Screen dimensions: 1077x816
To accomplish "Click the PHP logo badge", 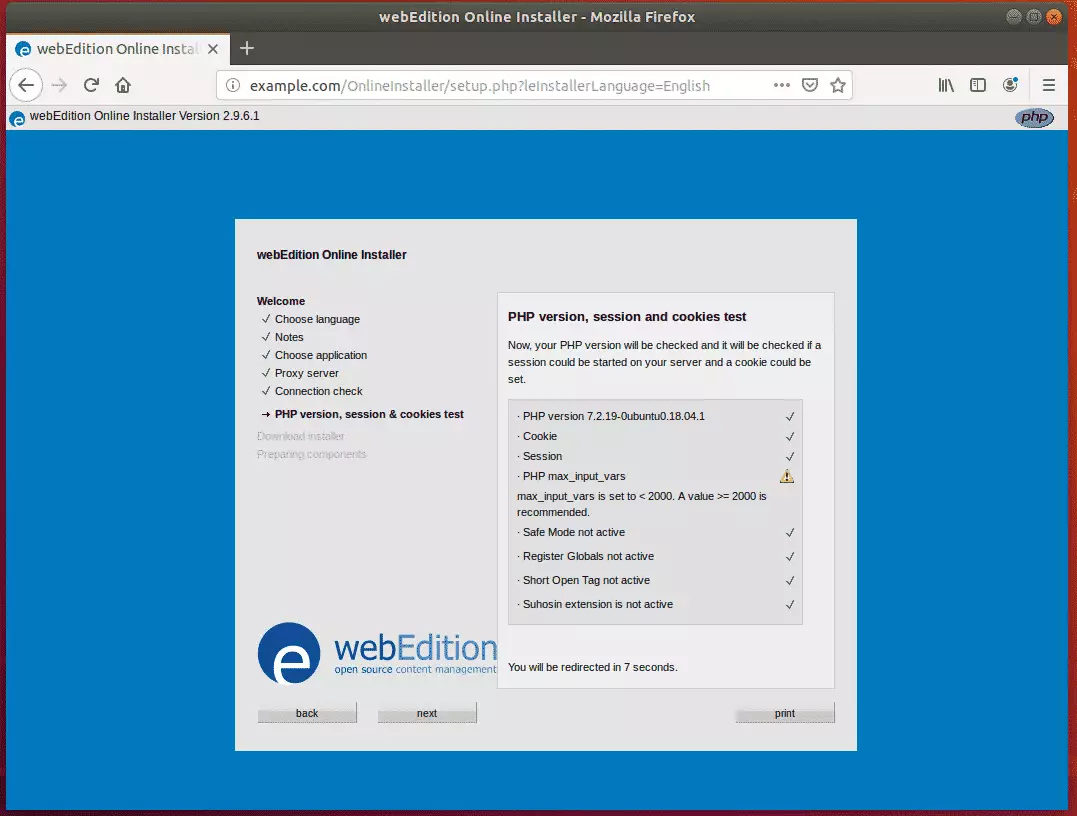I will (1034, 117).
